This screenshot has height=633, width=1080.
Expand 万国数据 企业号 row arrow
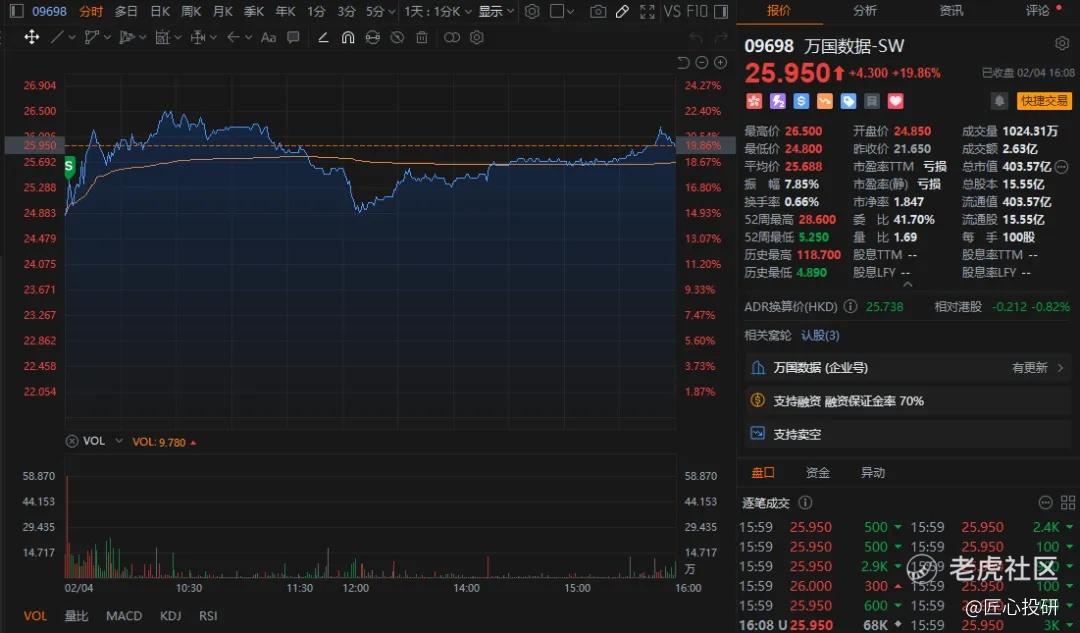click(1060, 368)
